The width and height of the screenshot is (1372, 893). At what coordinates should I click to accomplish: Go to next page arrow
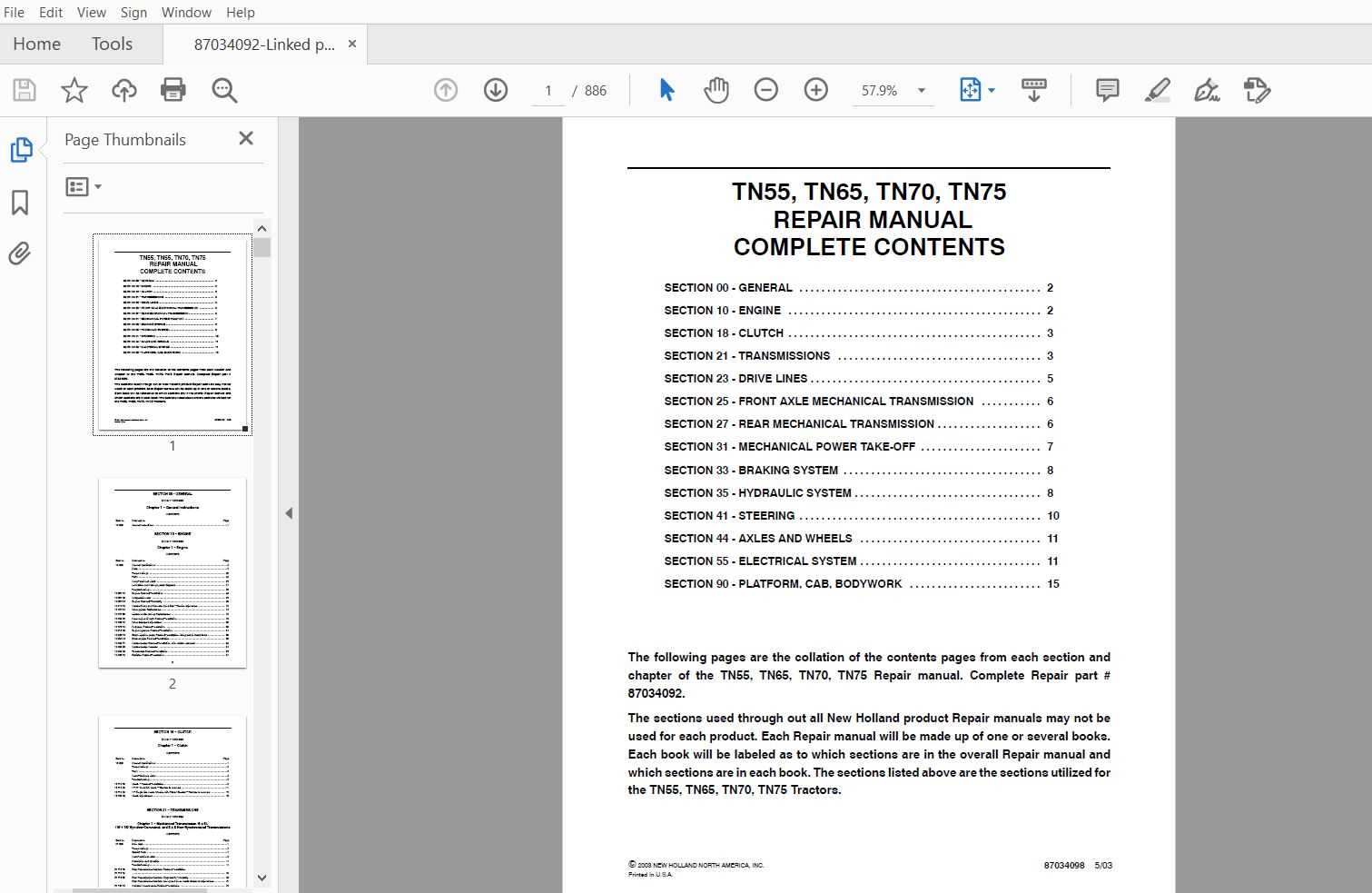496,90
